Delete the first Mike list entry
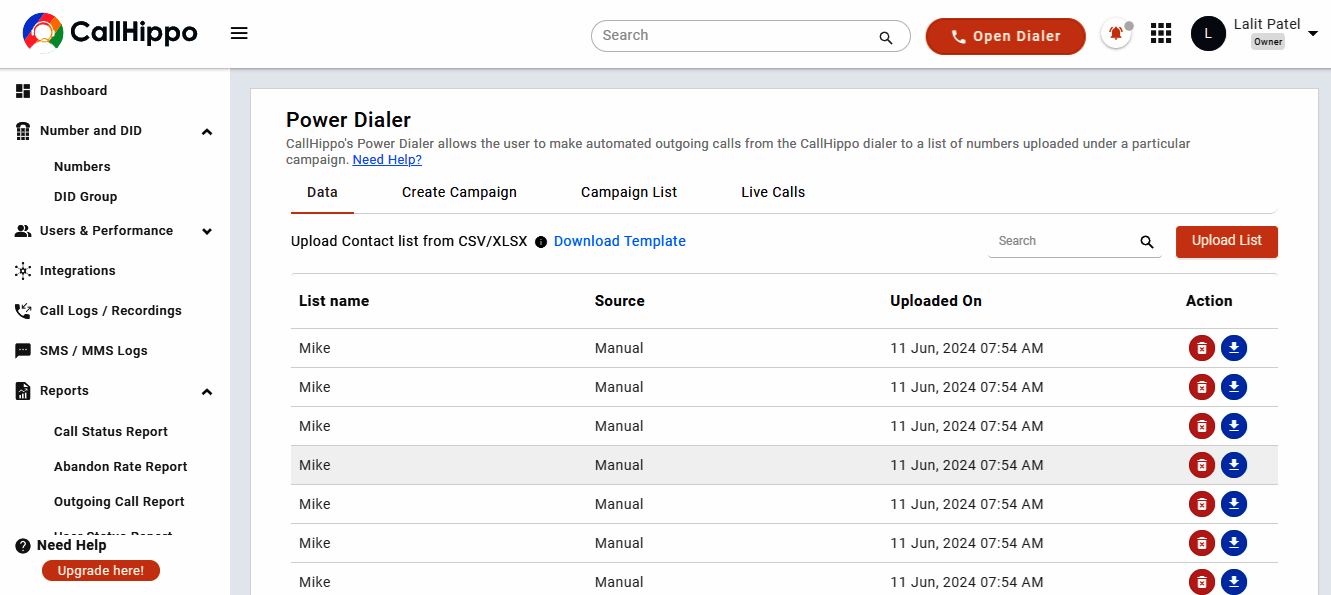 (x=1202, y=348)
